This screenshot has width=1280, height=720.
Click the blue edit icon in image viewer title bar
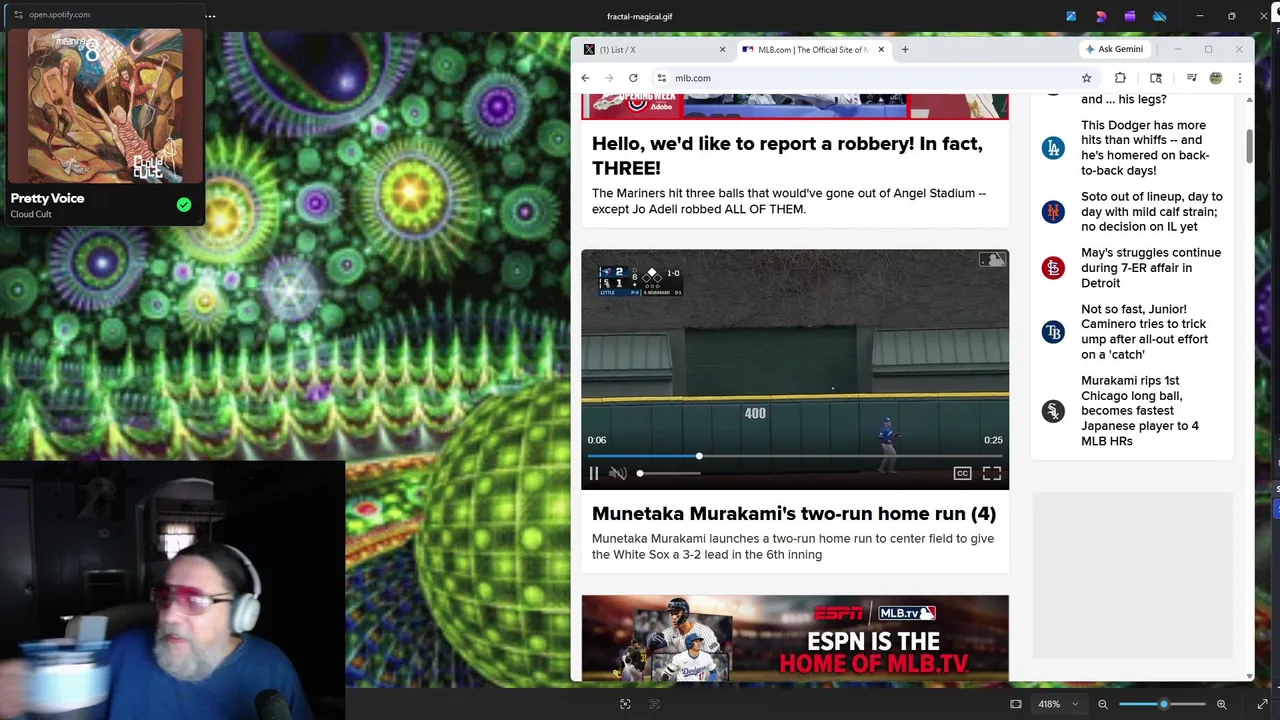[x=1071, y=16]
